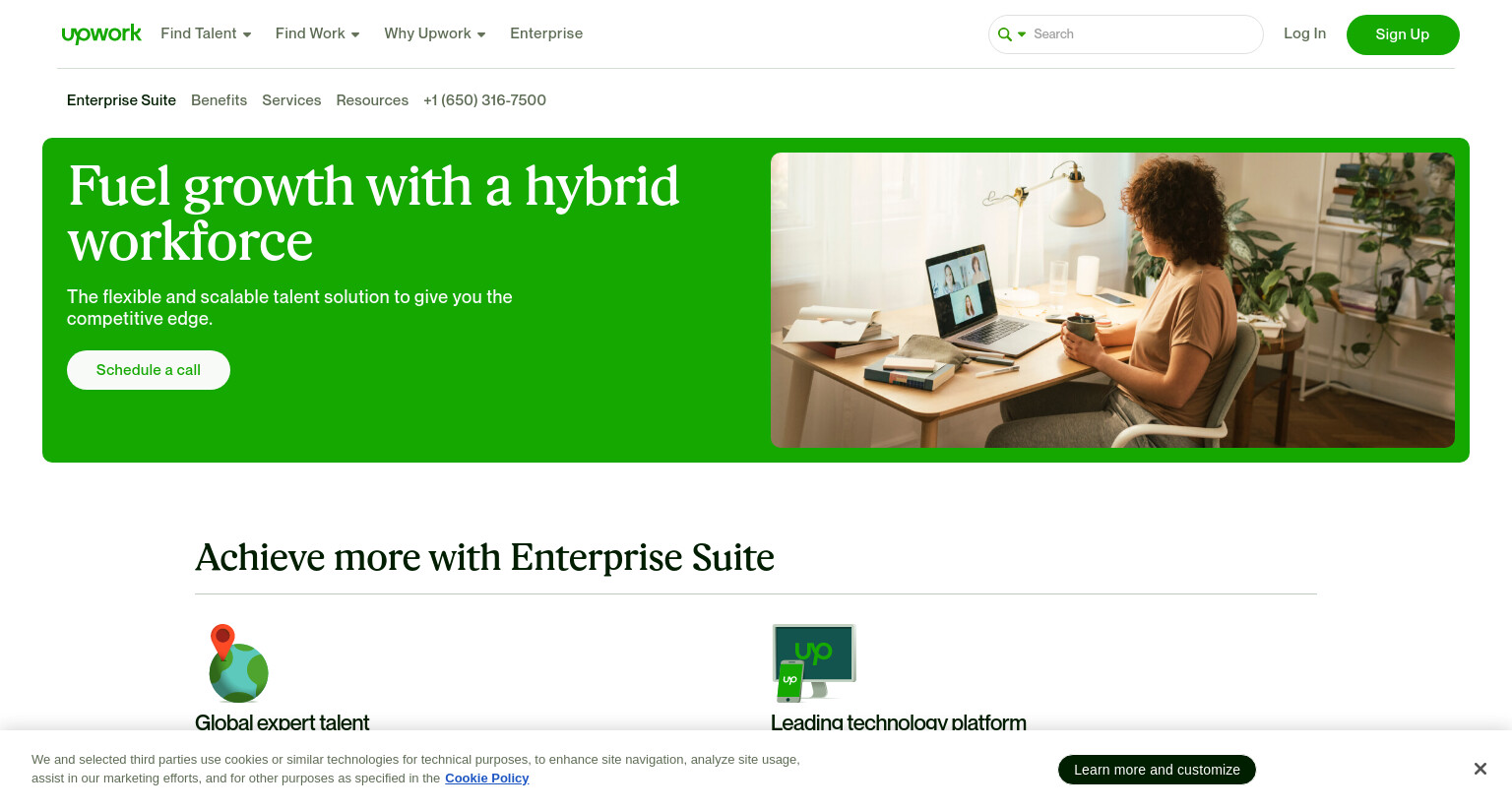Image resolution: width=1512 pixels, height=811 pixels.
Task: Expand the Find Talent menu
Action: click(x=206, y=33)
